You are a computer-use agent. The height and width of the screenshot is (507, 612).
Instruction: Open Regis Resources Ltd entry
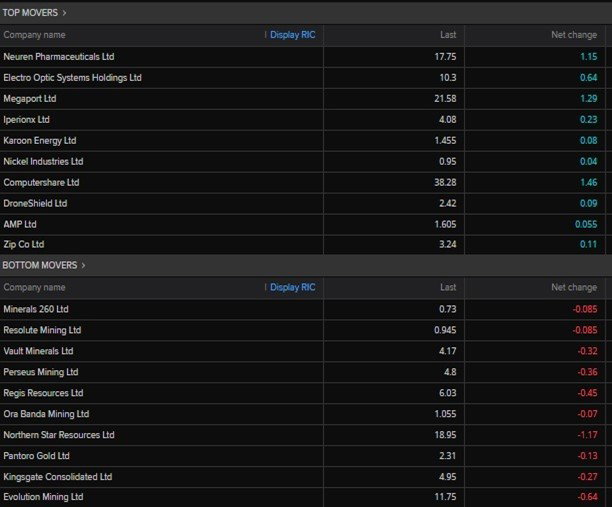pyautogui.click(x=43, y=393)
